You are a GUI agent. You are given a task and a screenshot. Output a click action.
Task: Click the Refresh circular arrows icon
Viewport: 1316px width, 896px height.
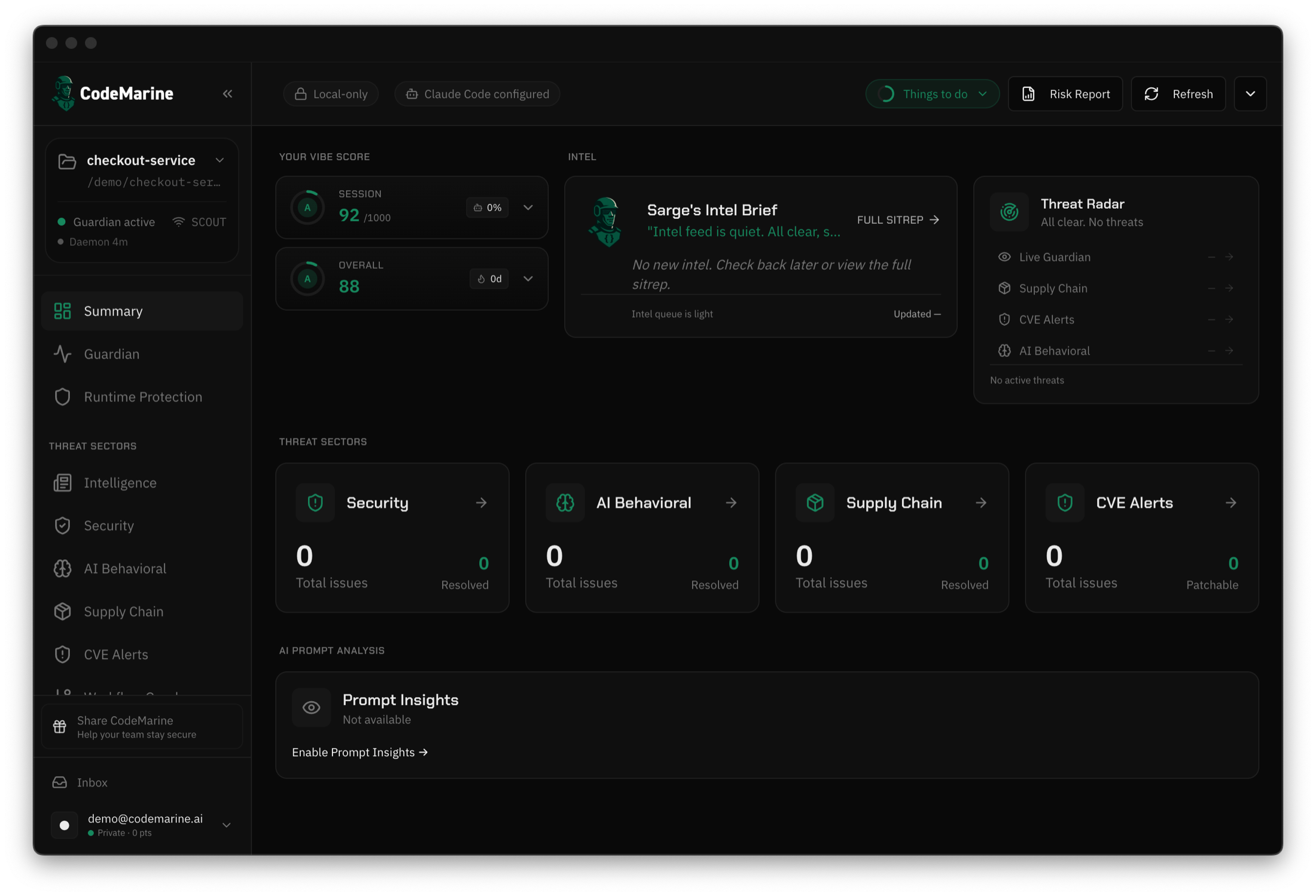1151,94
